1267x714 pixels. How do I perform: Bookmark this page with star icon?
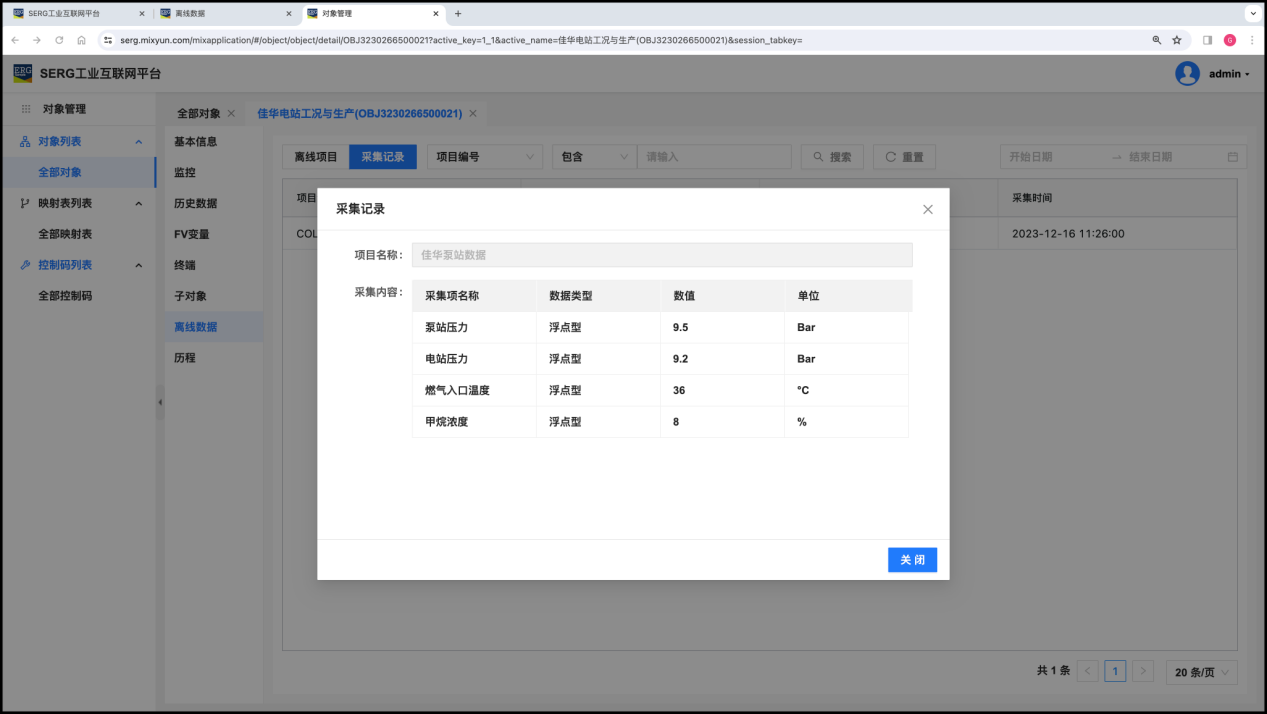pyautogui.click(x=1177, y=40)
